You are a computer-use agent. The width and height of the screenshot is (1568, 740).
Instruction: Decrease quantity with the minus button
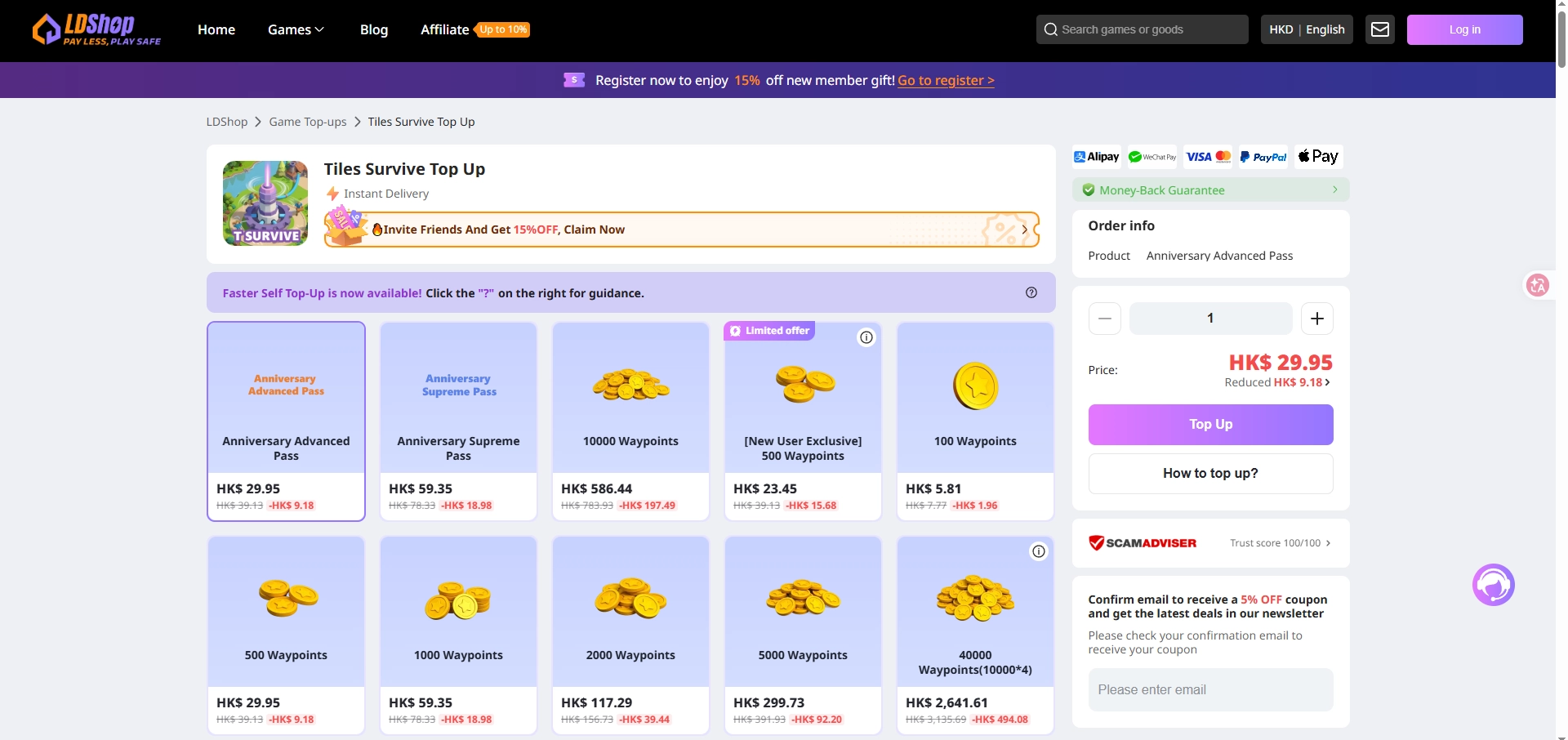pos(1105,319)
